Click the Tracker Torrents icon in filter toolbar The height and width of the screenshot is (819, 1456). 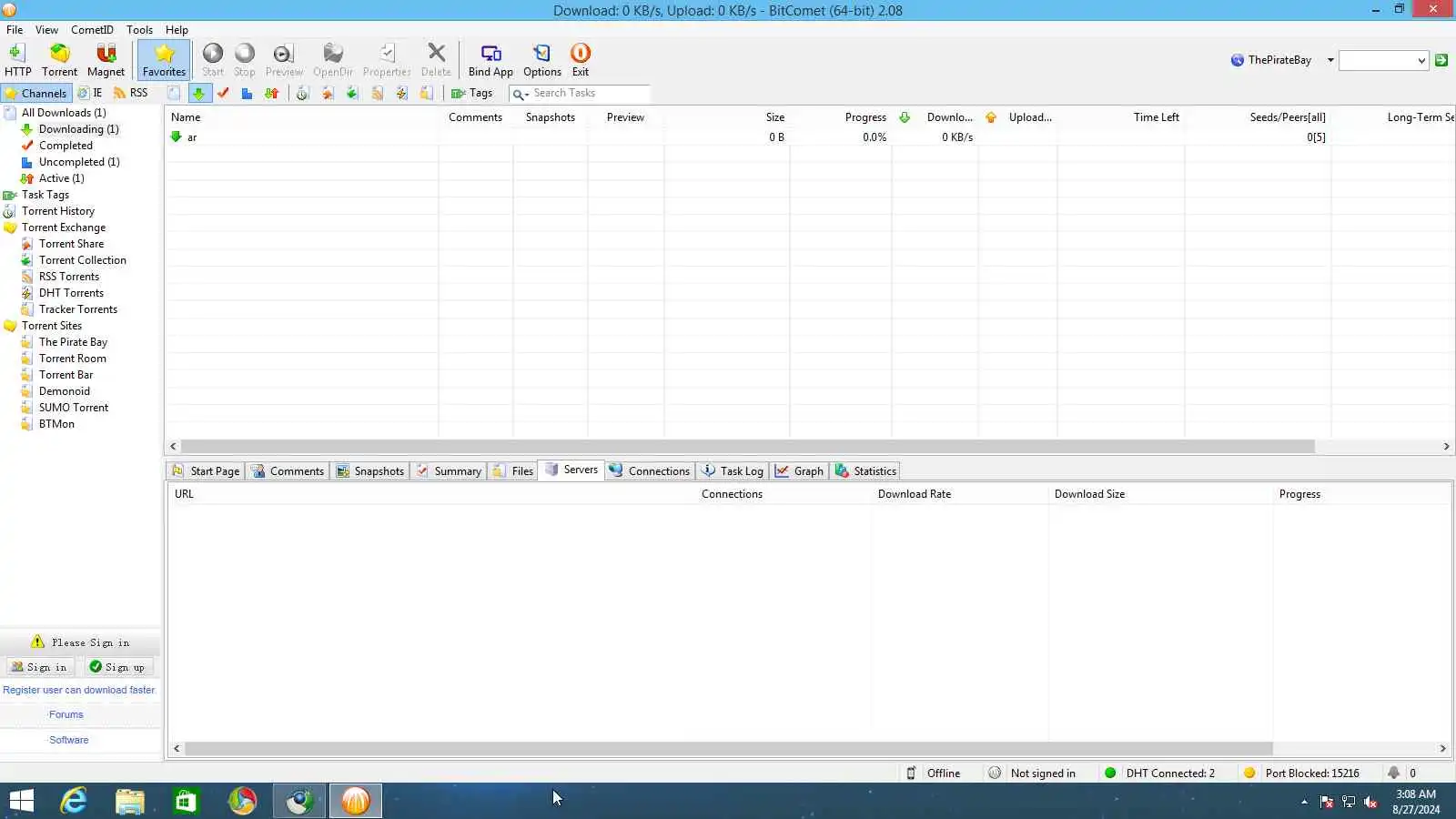427,93
